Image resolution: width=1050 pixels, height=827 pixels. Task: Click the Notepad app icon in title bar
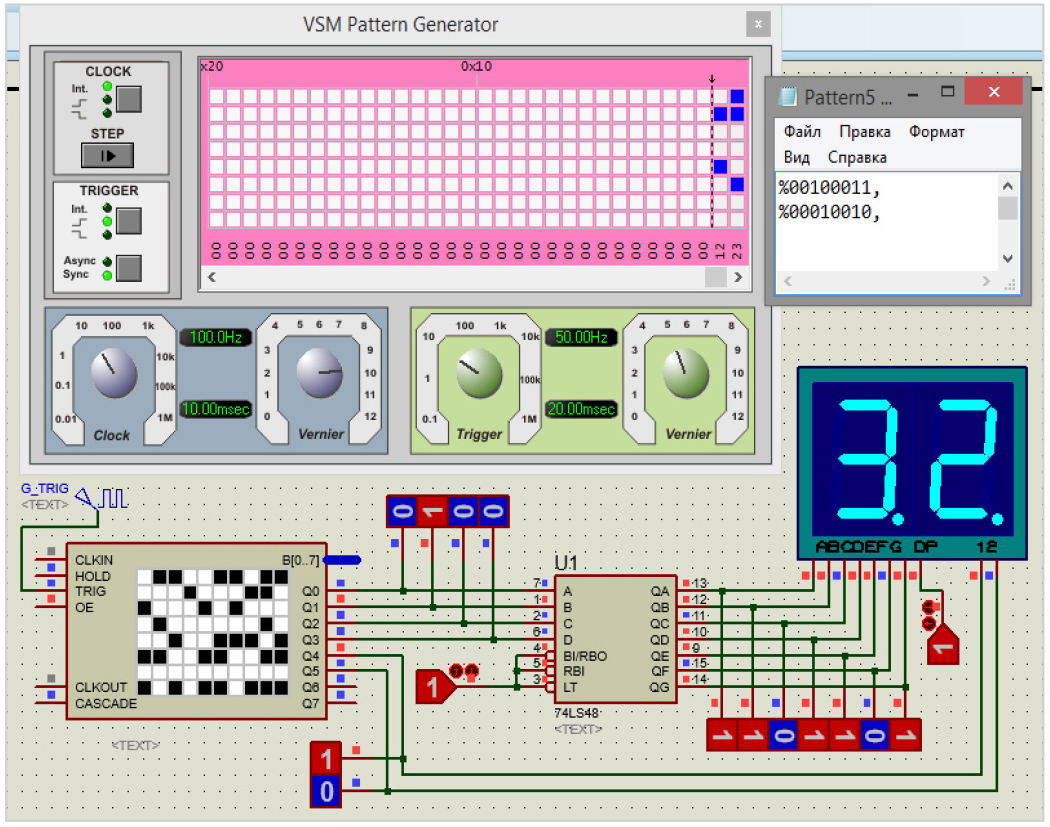(x=788, y=97)
